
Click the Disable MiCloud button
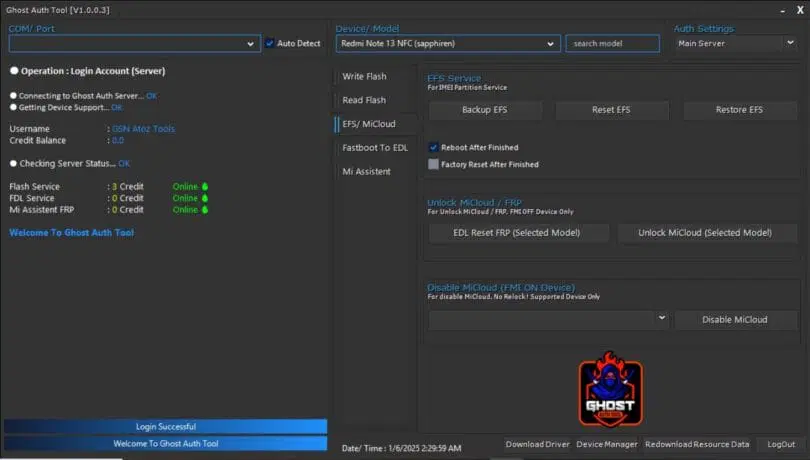click(735, 320)
